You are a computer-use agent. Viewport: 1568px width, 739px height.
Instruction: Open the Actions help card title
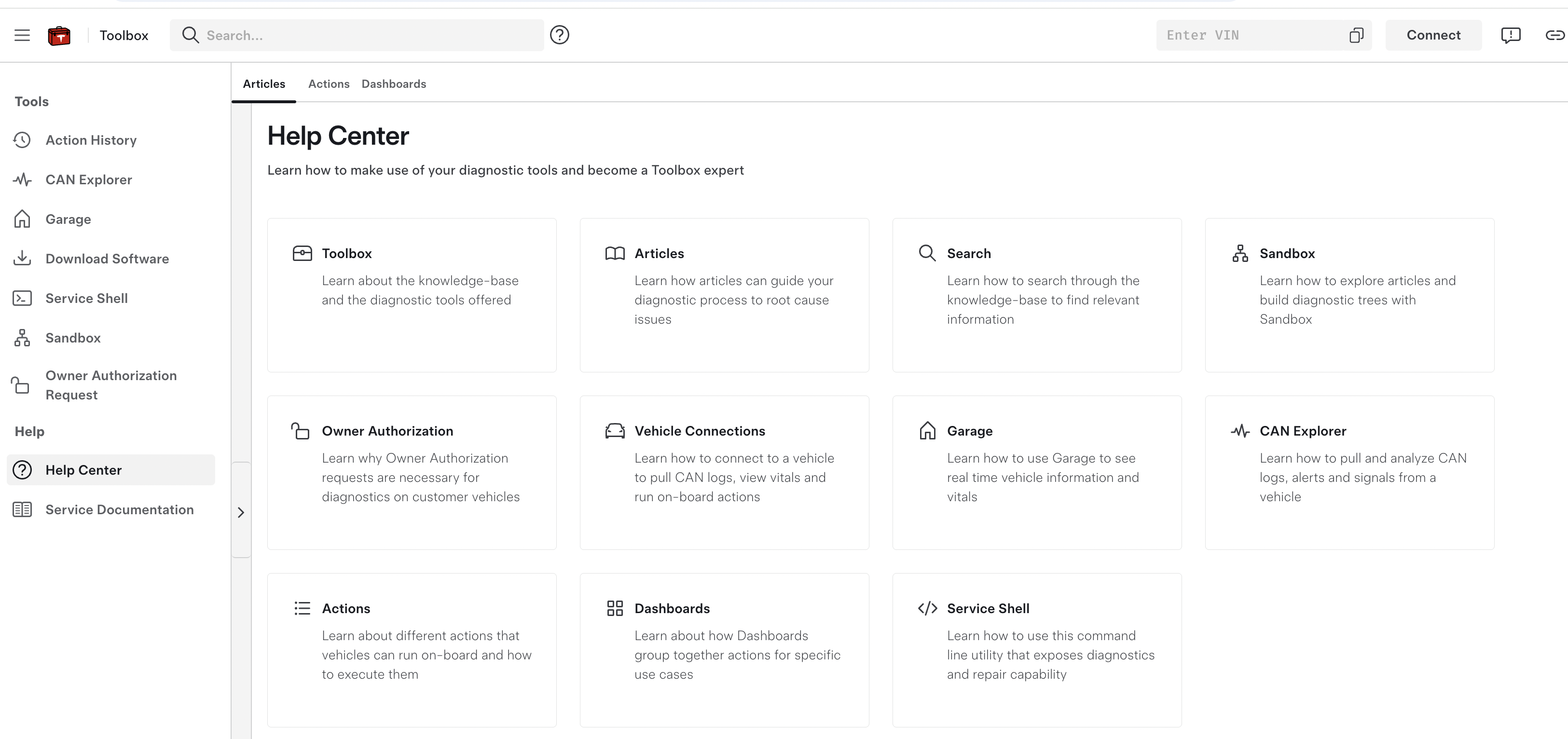[346, 608]
